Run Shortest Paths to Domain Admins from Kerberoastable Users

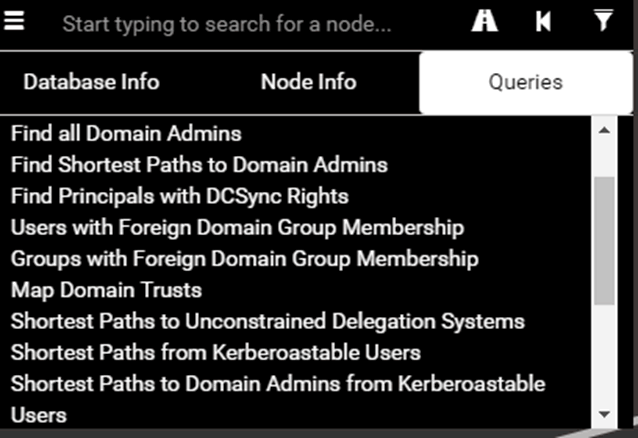pyautogui.click(x=278, y=399)
